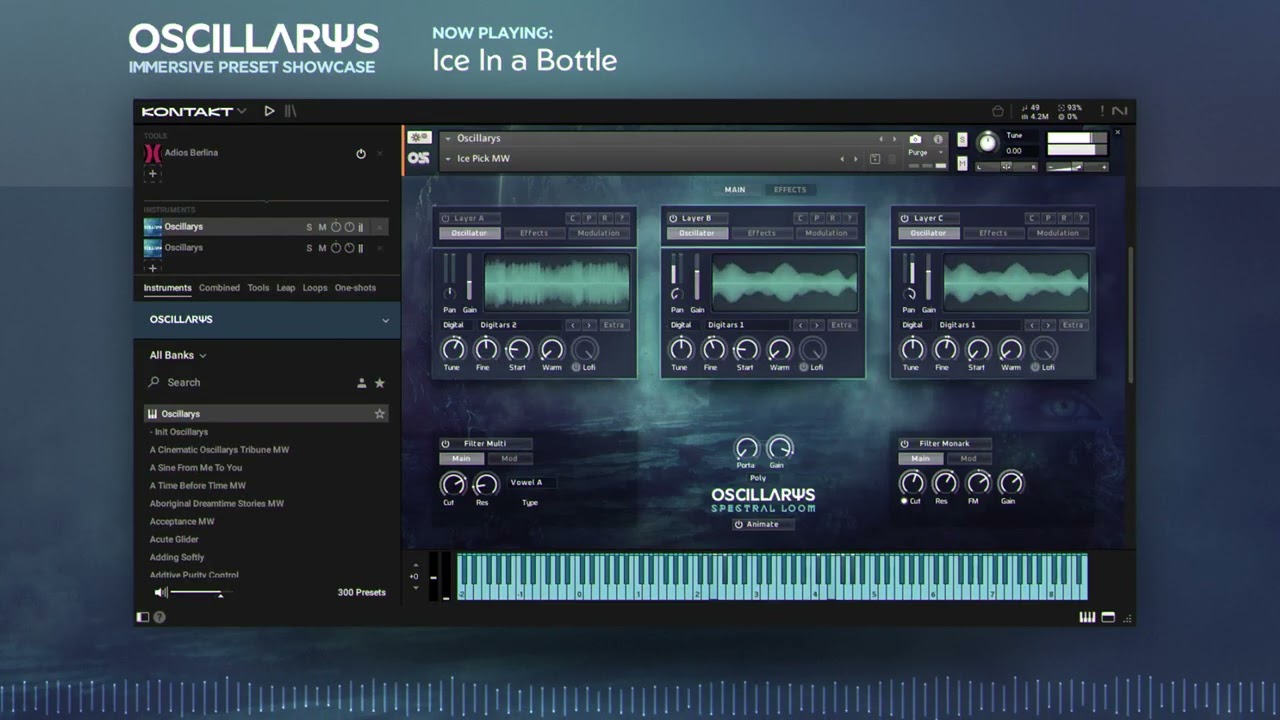Select the Instruments browser tab
The height and width of the screenshot is (720, 1280).
pyautogui.click(x=167, y=288)
